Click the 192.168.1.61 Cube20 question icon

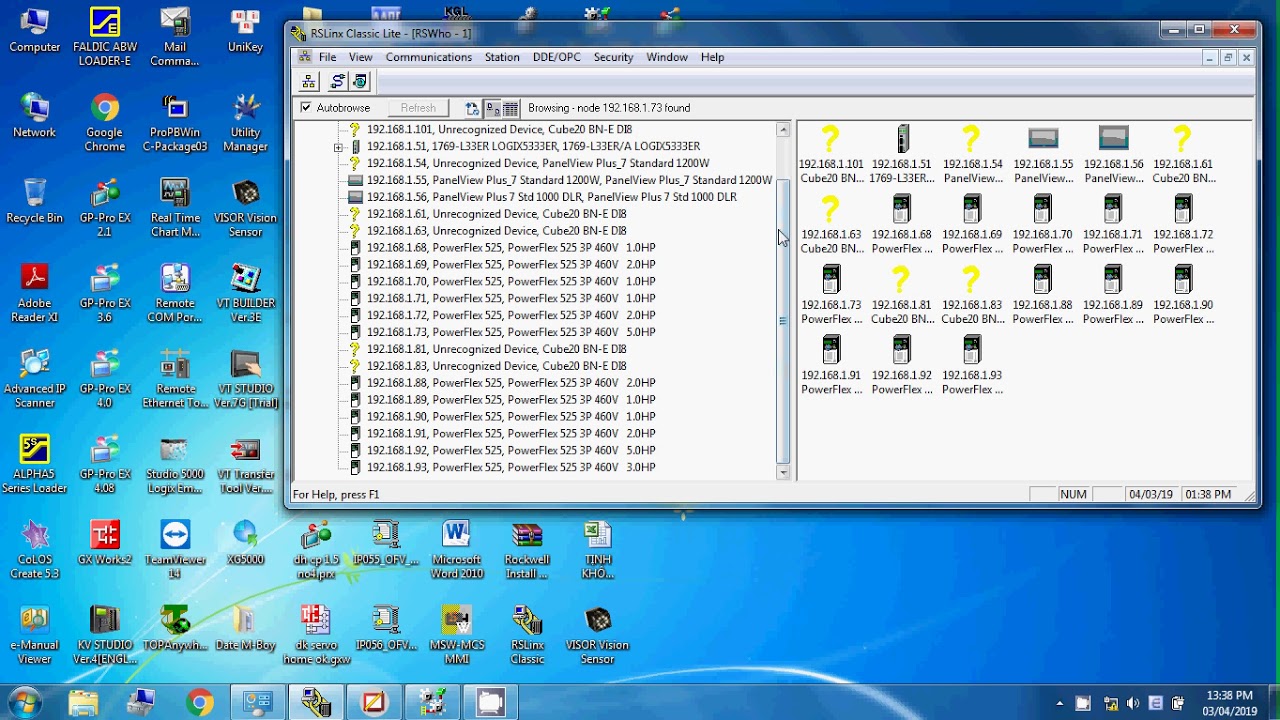[x=1182, y=139]
